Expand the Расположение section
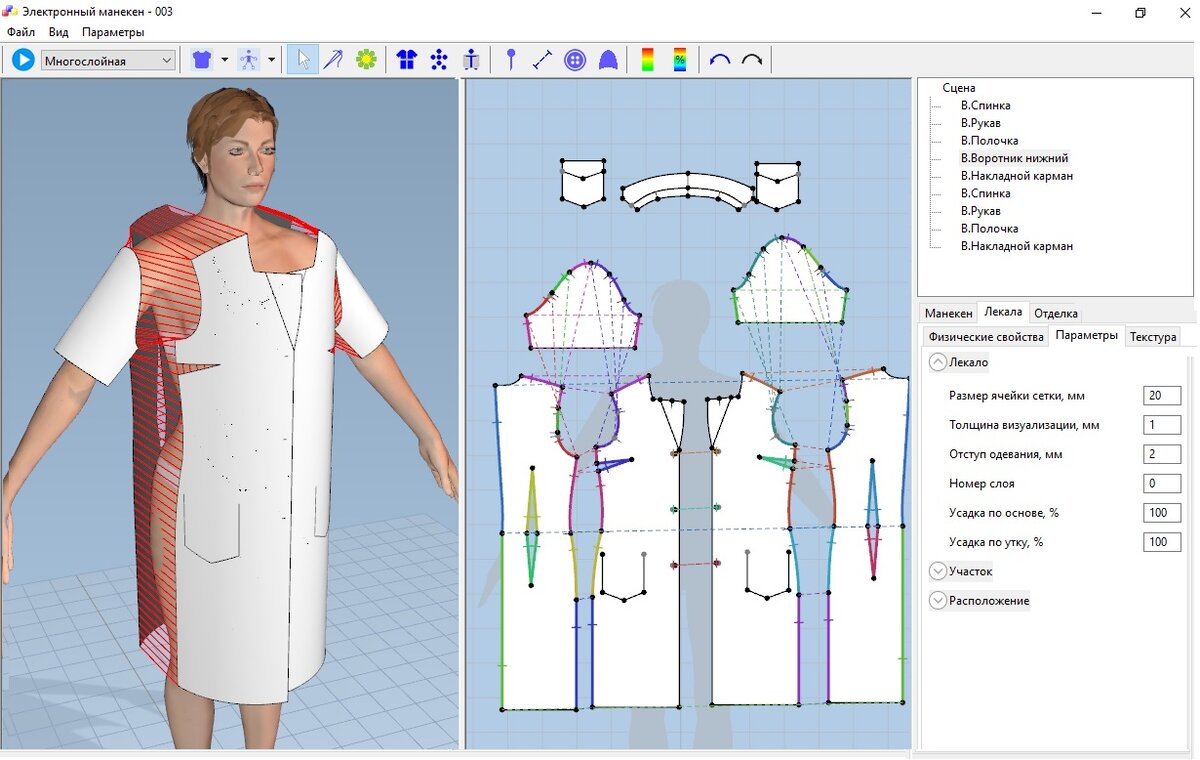The height and width of the screenshot is (760, 1200). point(937,600)
